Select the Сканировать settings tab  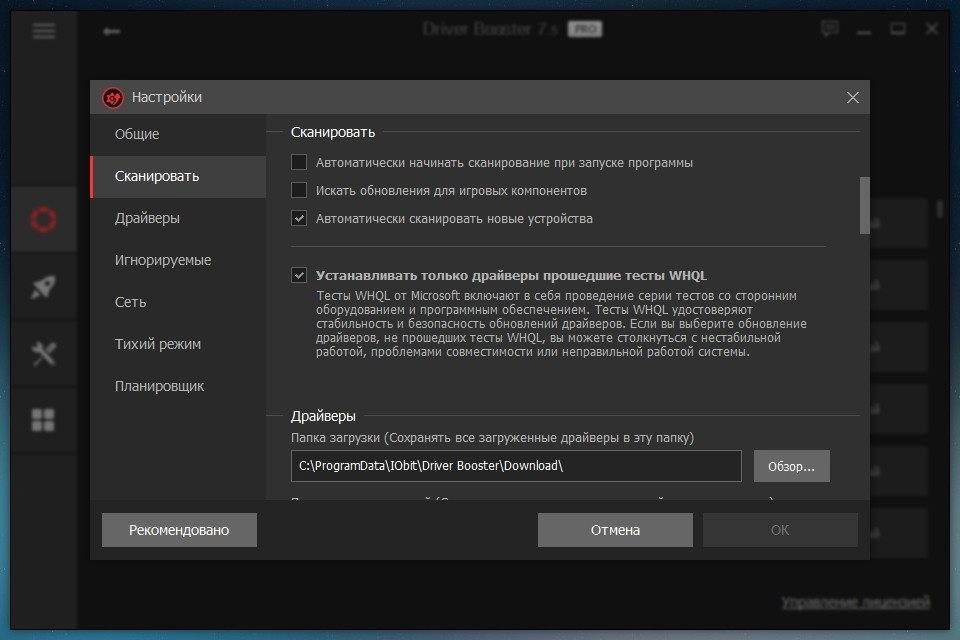pyautogui.click(x=179, y=176)
